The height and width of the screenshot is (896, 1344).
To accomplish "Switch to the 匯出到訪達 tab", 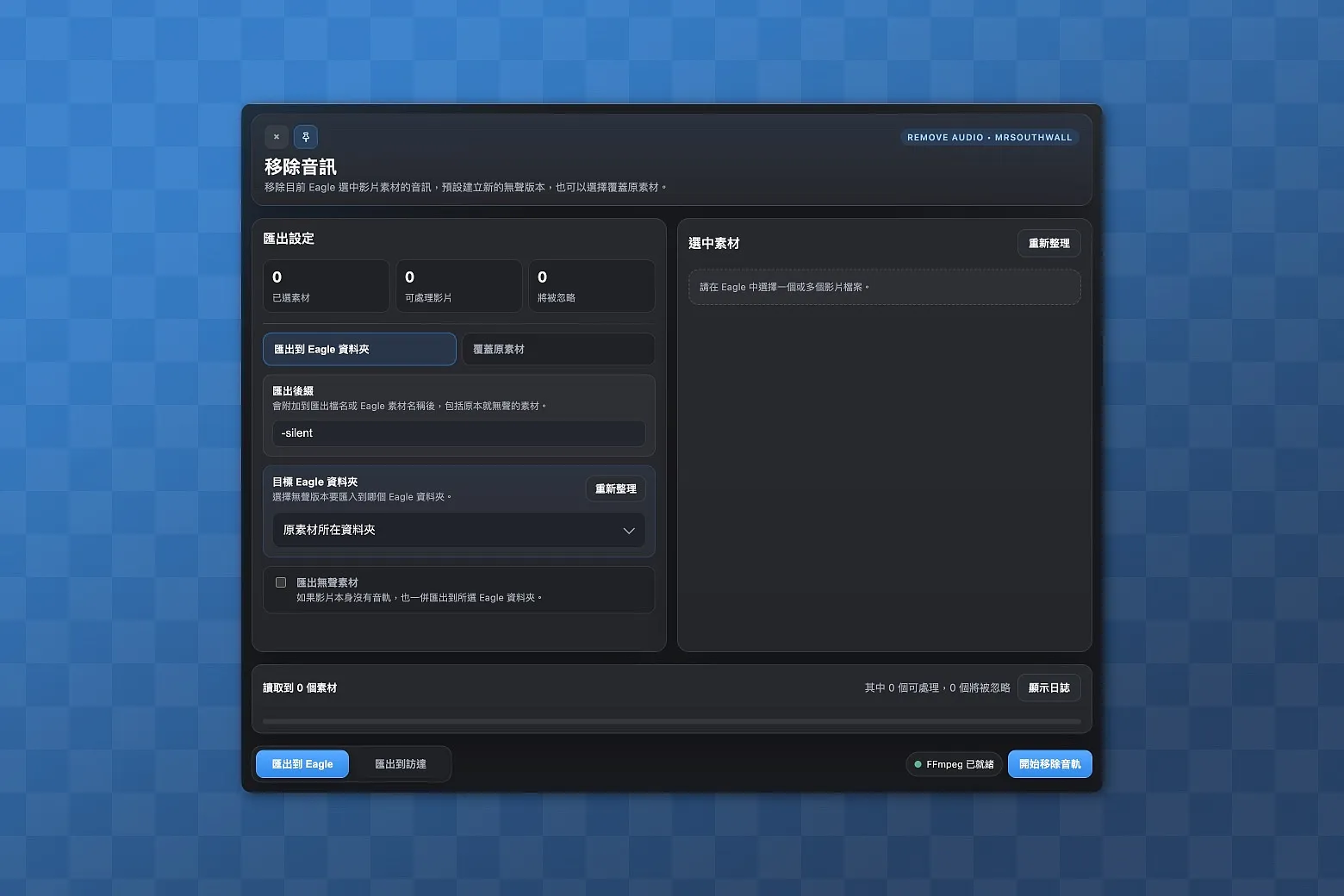I will pyautogui.click(x=400, y=763).
